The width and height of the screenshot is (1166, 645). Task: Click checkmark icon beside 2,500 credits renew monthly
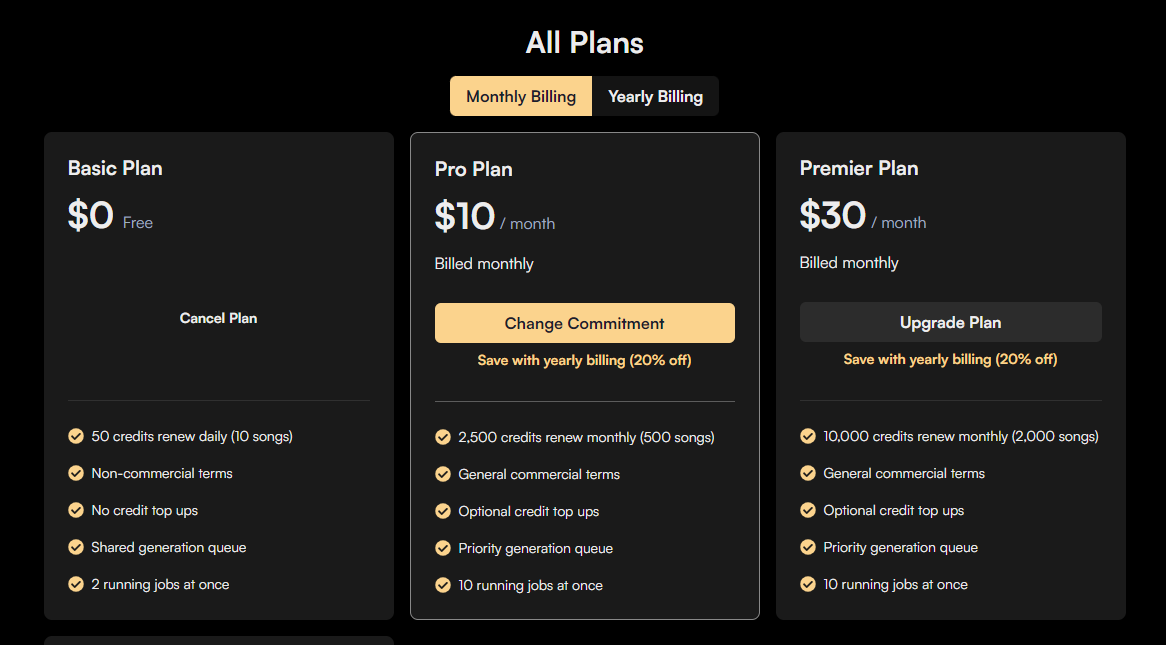(x=442, y=437)
